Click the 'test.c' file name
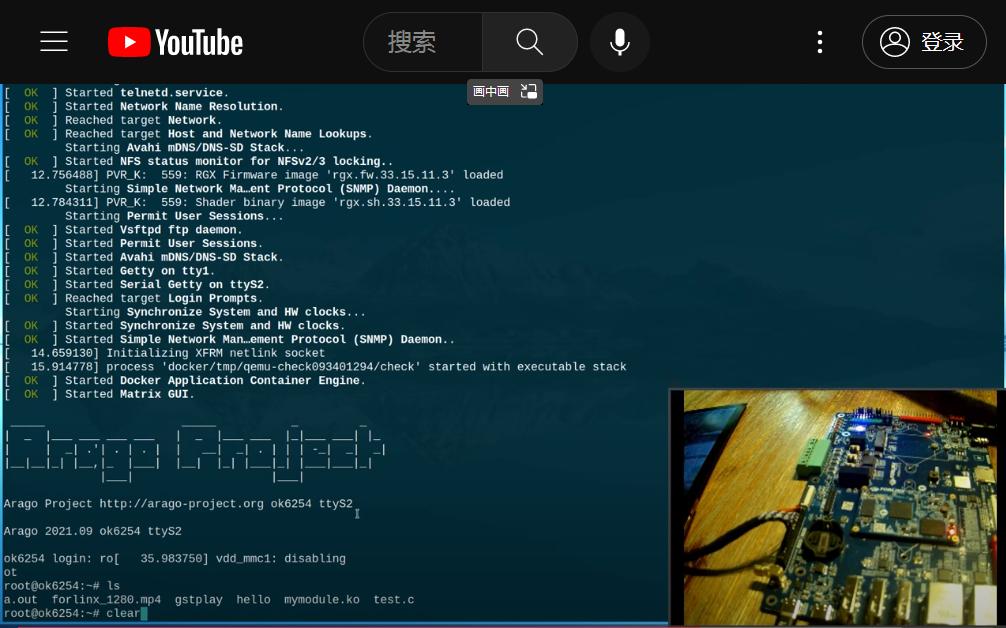Viewport: 1006px width, 628px height. tap(394, 600)
